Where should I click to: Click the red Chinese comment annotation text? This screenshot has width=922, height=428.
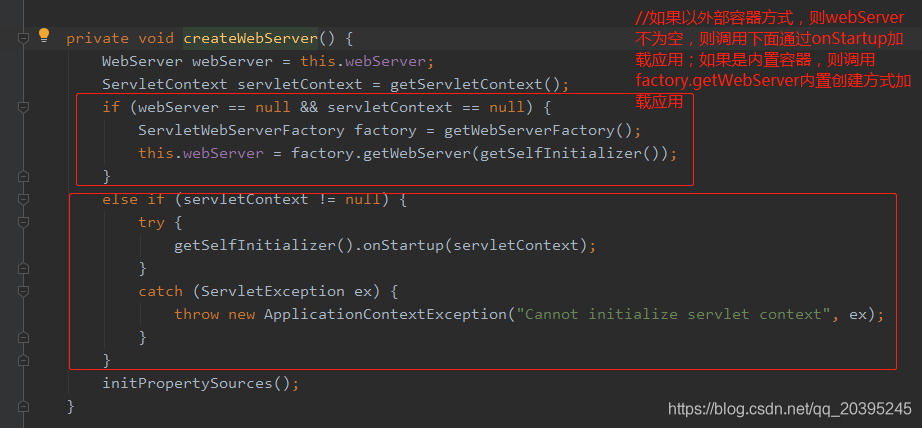770,60
